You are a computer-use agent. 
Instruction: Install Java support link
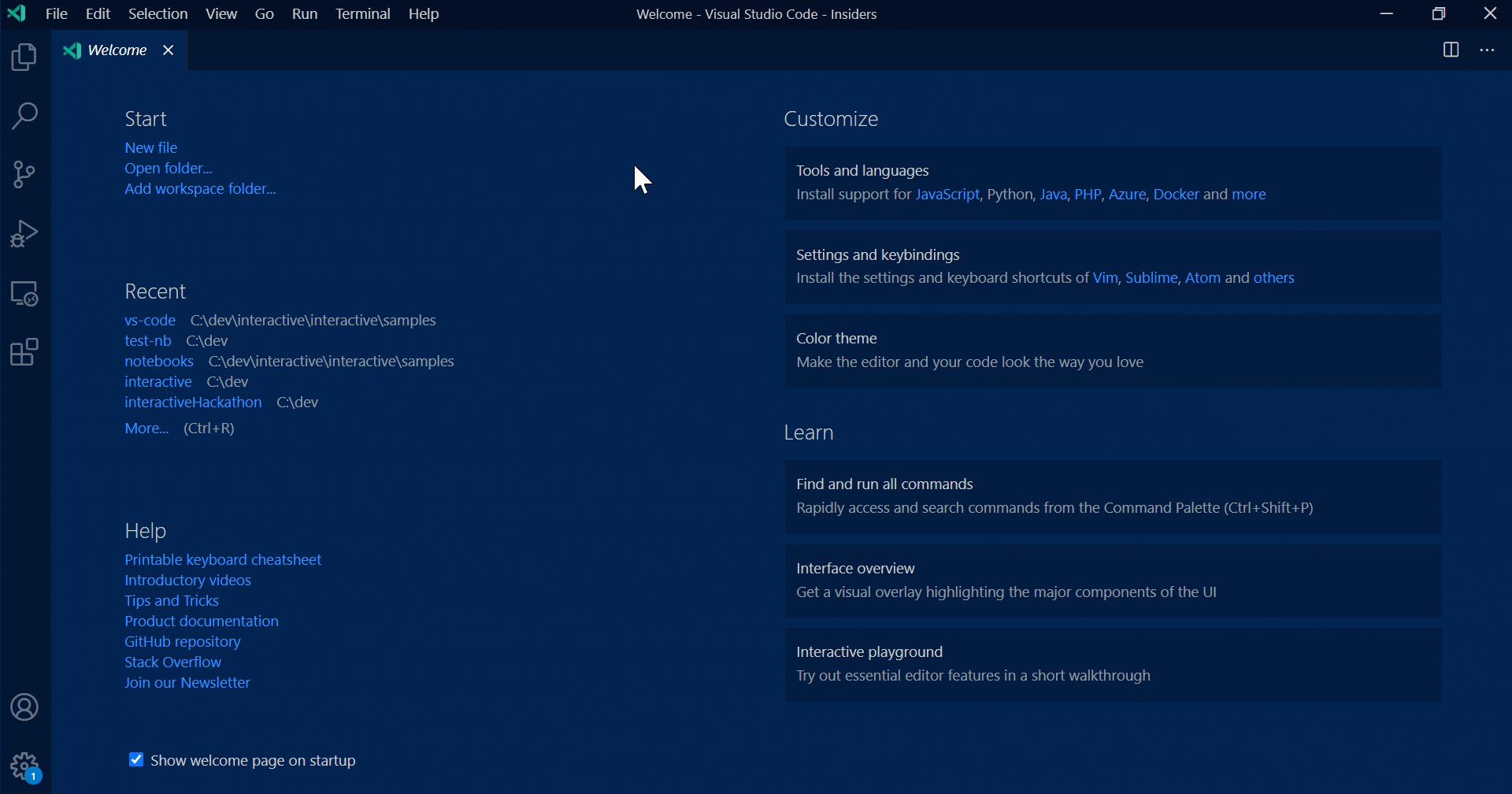[x=1053, y=195]
